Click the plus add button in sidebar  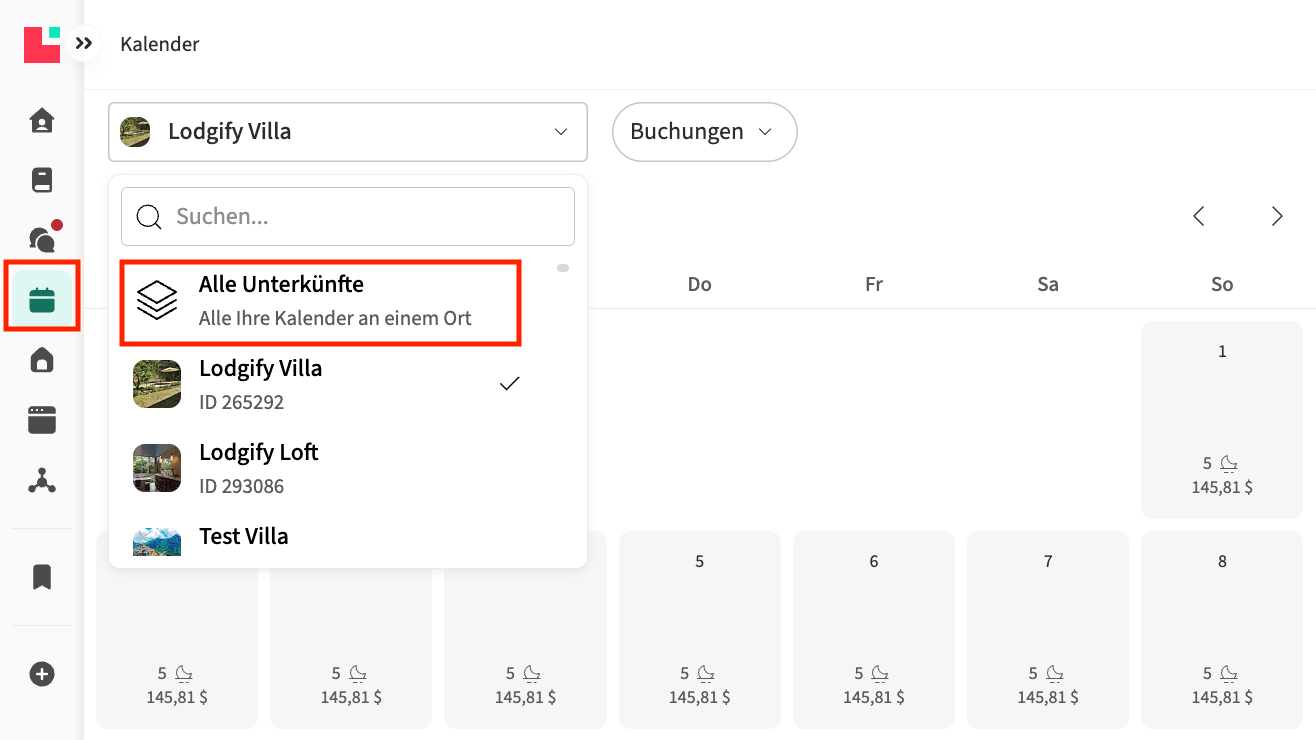pos(42,674)
